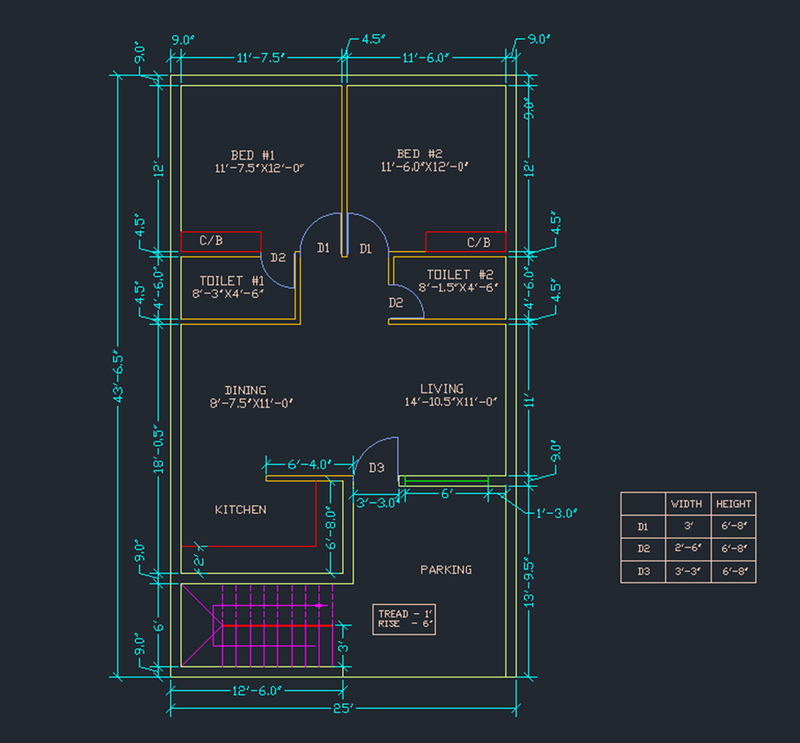Screen dimensions: 800x743
Task: Select the 8'-1.5"X4'-6" size text
Action: click(x=458, y=288)
